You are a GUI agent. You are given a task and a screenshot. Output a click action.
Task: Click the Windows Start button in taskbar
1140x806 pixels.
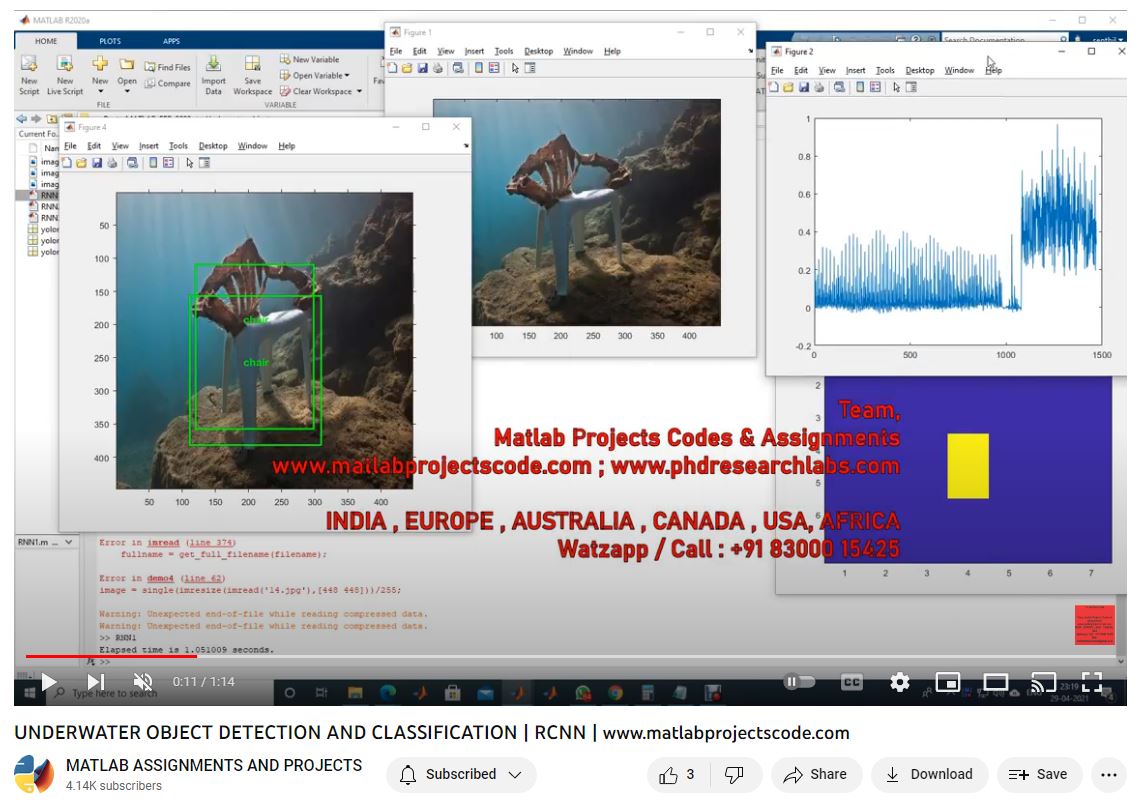[29, 693]
